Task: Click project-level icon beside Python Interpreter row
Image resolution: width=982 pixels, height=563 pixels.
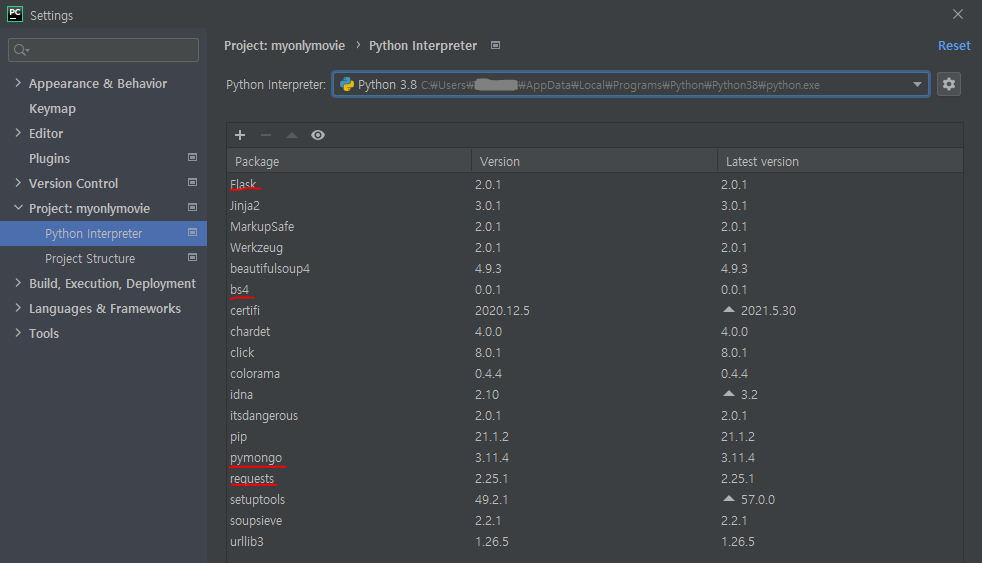Action: tap(192, 233)
